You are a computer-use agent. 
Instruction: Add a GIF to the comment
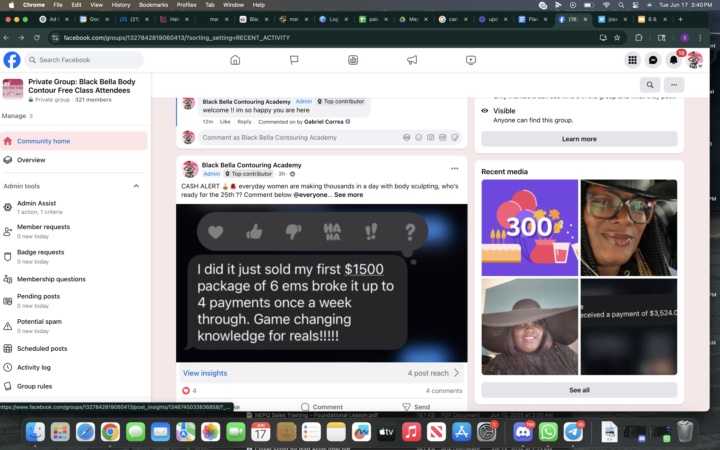point(442,137)
